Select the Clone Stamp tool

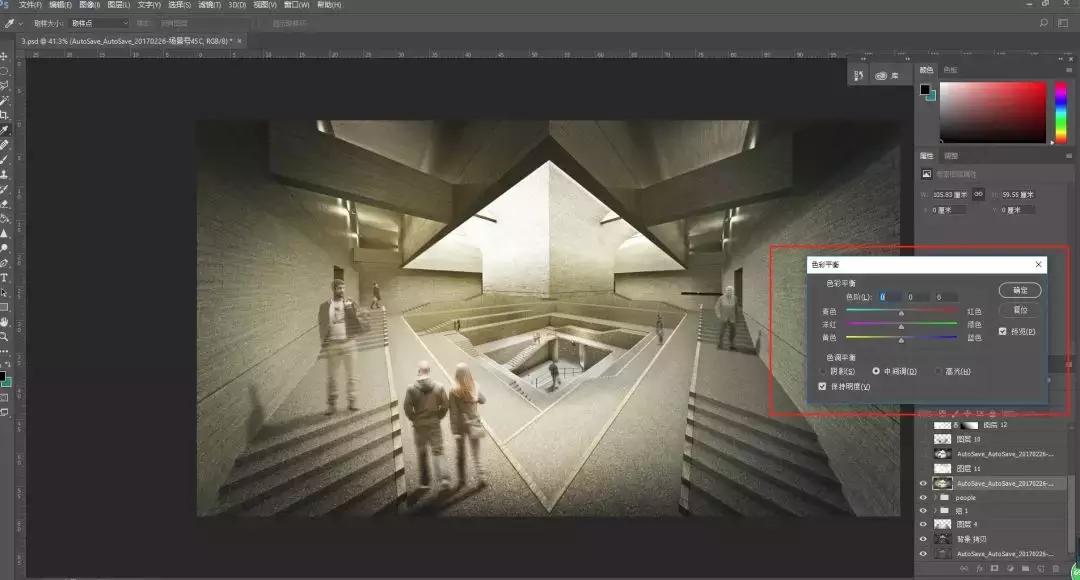tap(4, 174)
